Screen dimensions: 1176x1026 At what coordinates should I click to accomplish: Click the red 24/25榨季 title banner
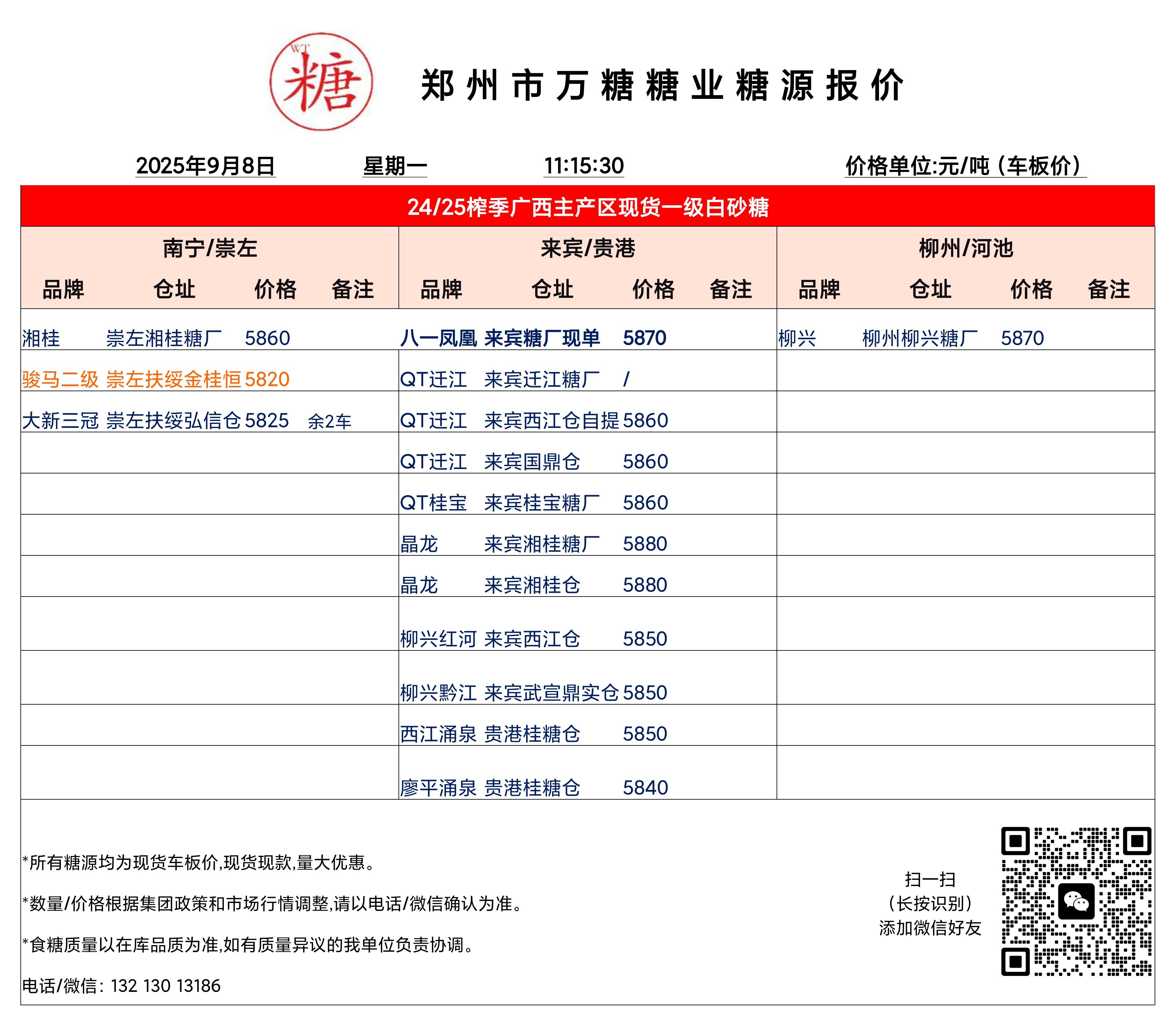coord(588,207)
